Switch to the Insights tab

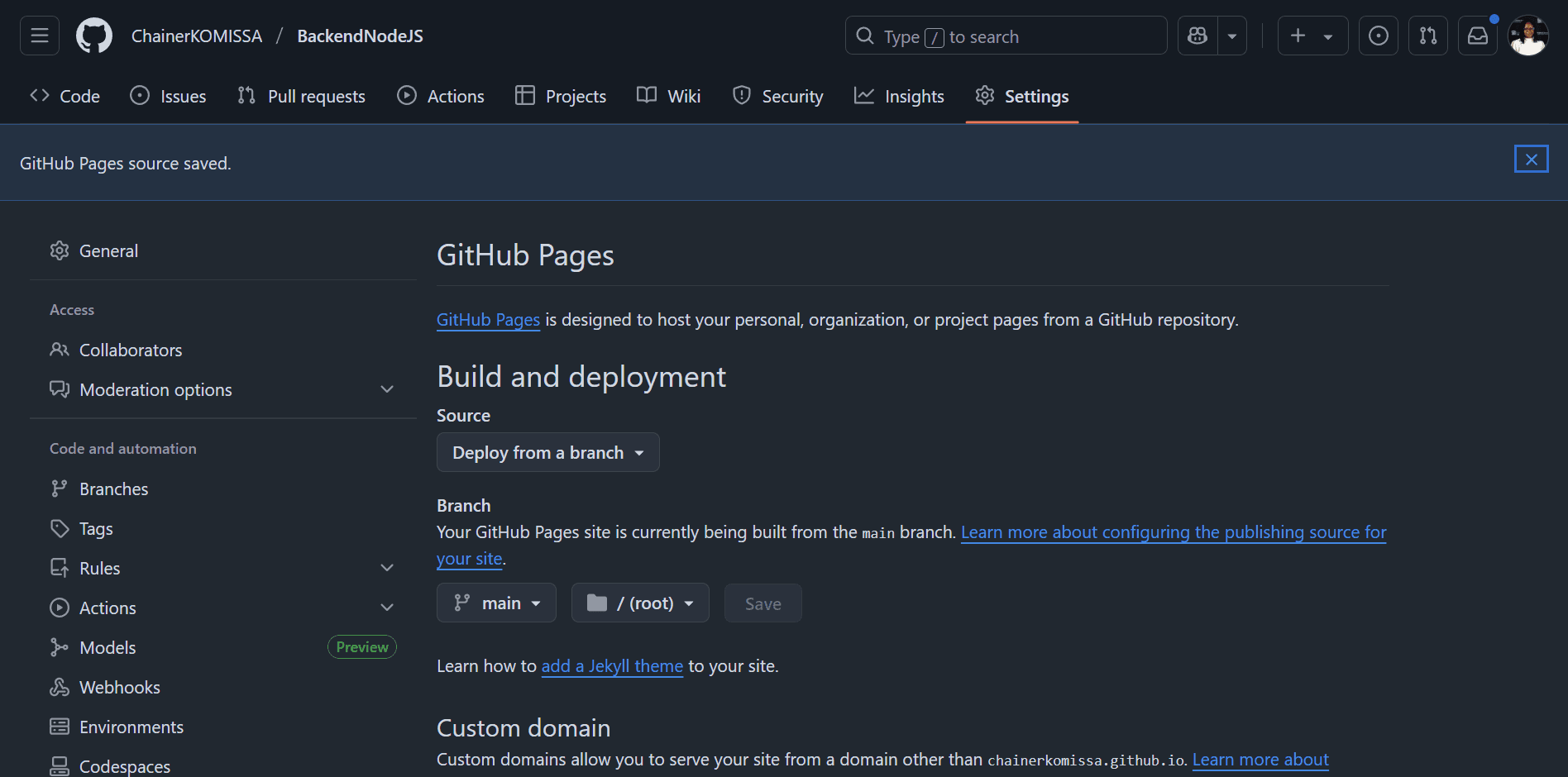click(x=899, y=96)
